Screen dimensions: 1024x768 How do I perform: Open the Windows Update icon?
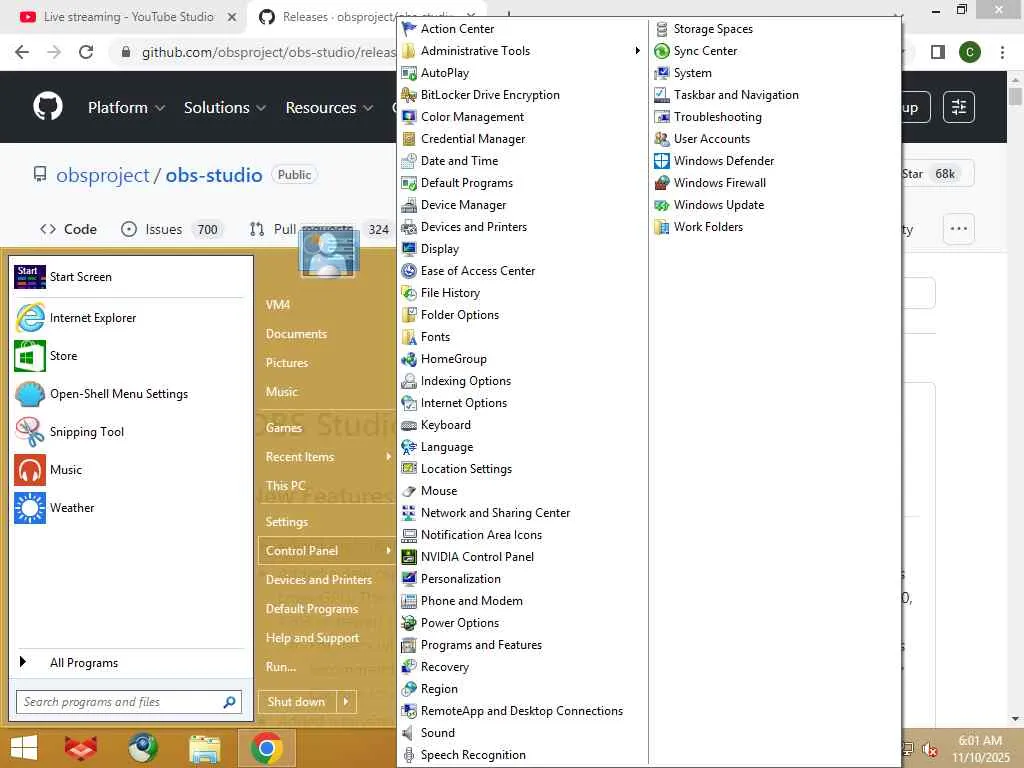[662, 205]
